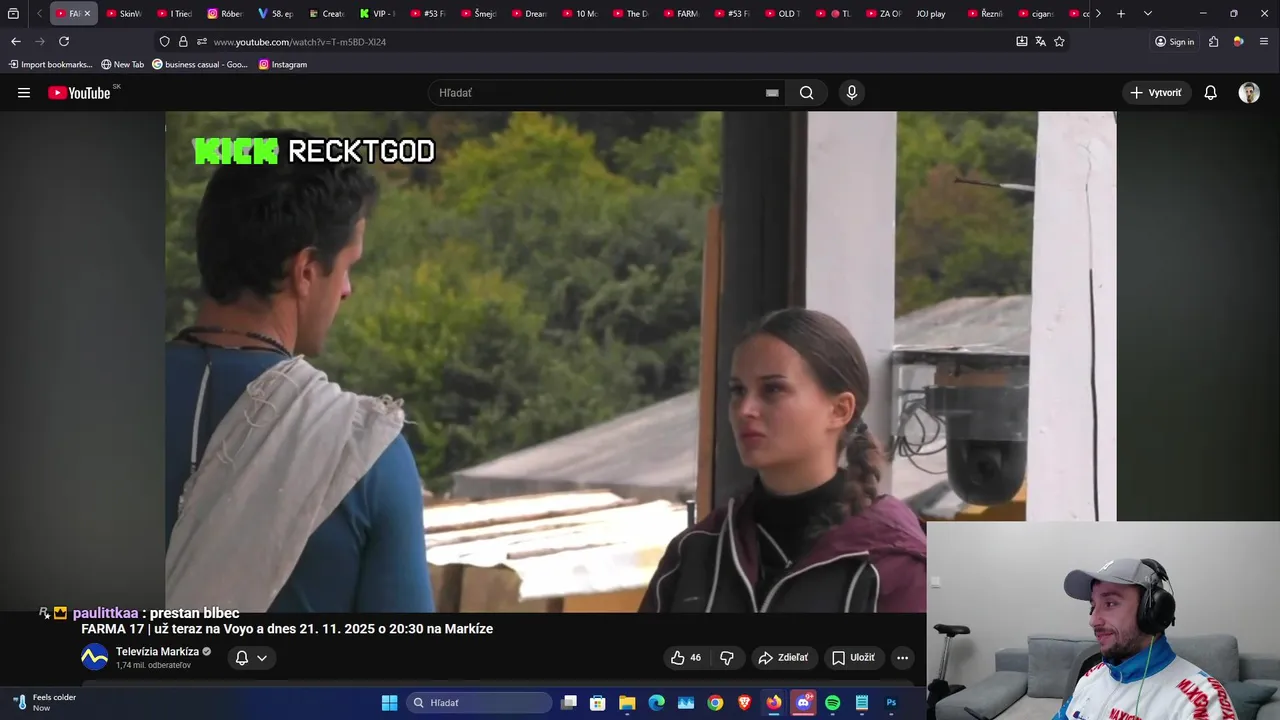Open the Windows Start menu
Image resolution: width=1280 pixels, height=720 pixels.
[390, 703]
